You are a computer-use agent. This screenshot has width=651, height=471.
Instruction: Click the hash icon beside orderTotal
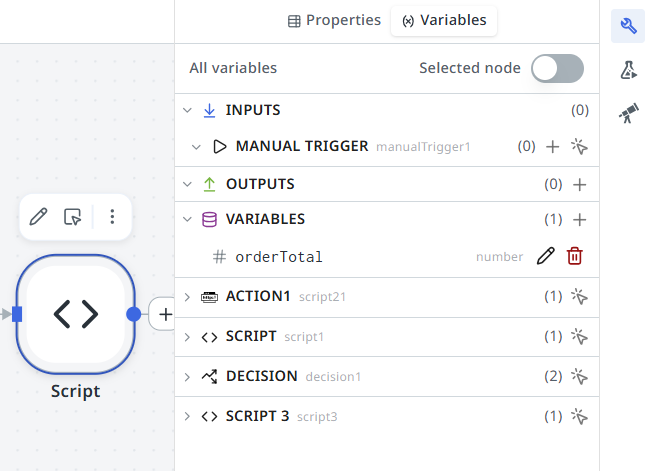coord(219,257)
